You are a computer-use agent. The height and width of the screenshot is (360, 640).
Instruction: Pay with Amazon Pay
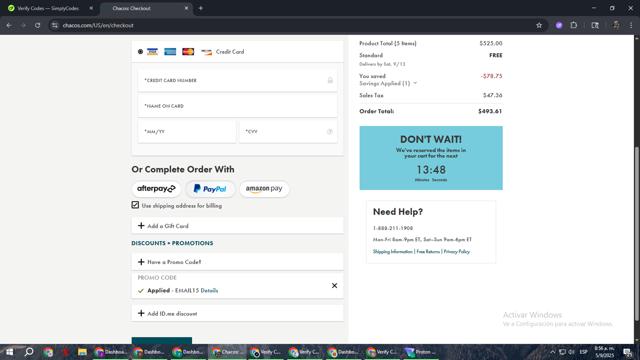coord(264,189)
